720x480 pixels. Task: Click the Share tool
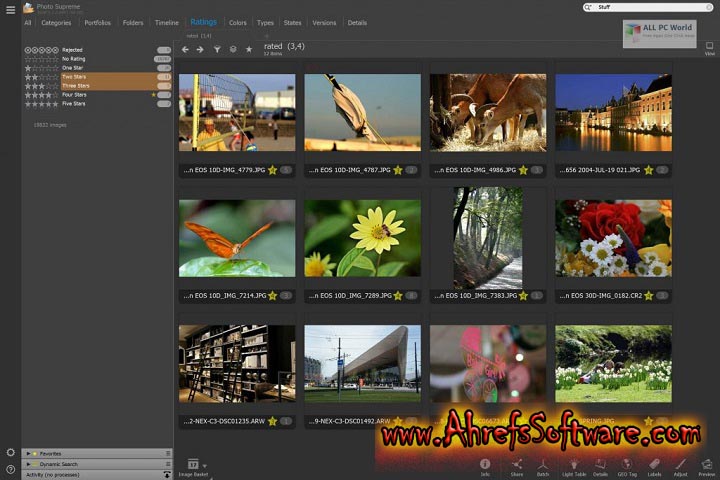coord(517,467)
